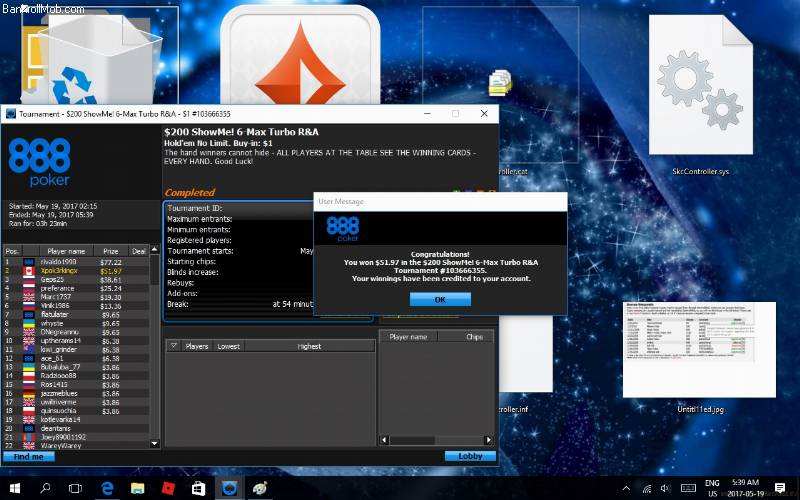Viewport: 800px width, 500px height.
Task: Click the Completed status label
Action: coord(190,192)
